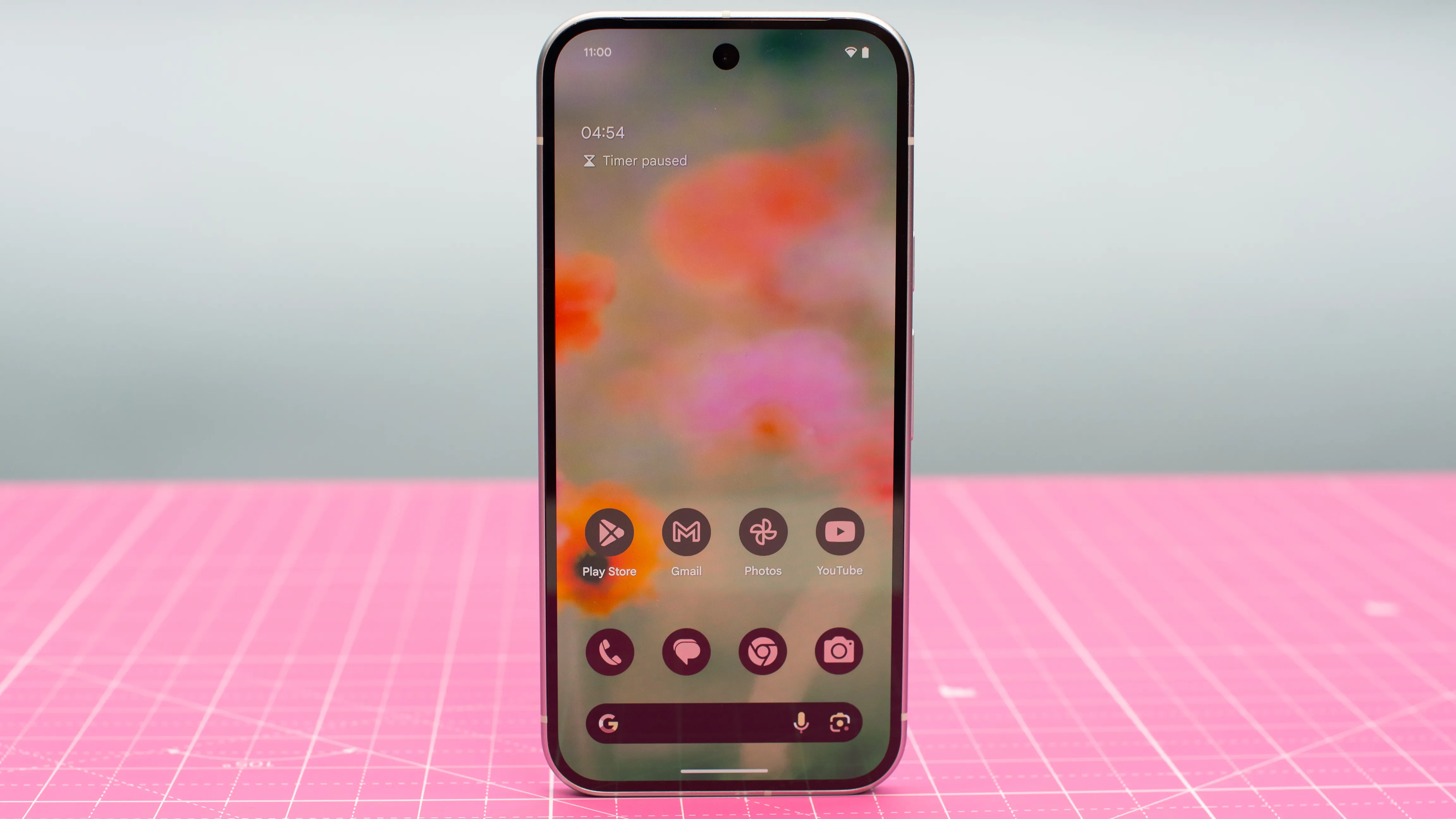Open Google Photos app
The width and height of the screenshot is (1456, 819).
[x=762, y=531]
